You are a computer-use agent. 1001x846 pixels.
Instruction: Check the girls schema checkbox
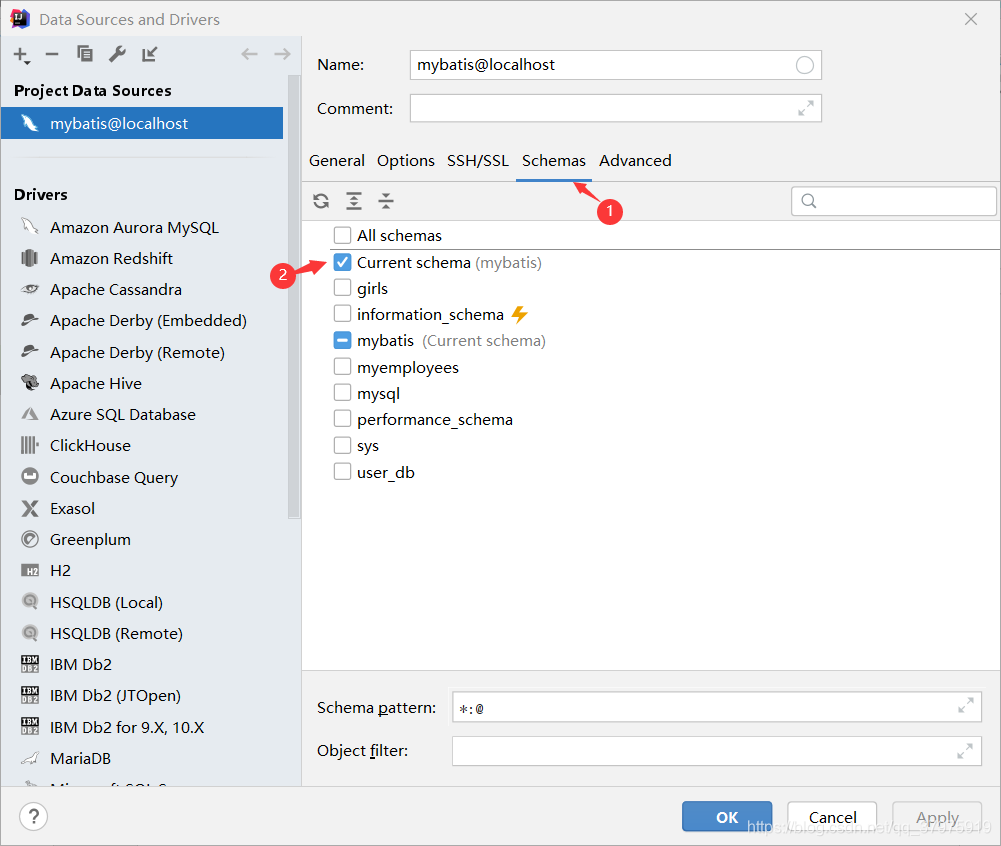coord(342,288)
